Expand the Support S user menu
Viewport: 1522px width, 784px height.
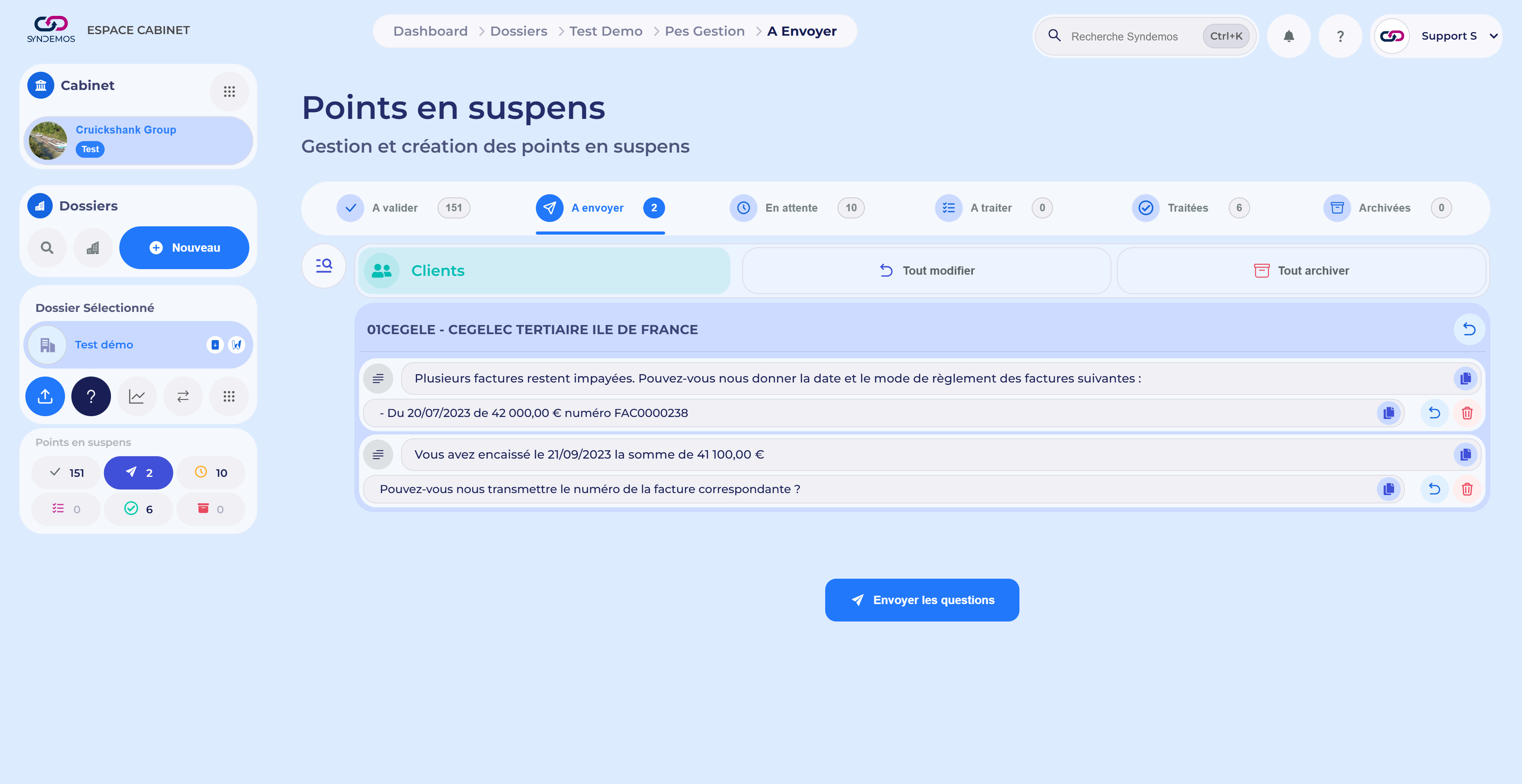(x=1493, y=36)
